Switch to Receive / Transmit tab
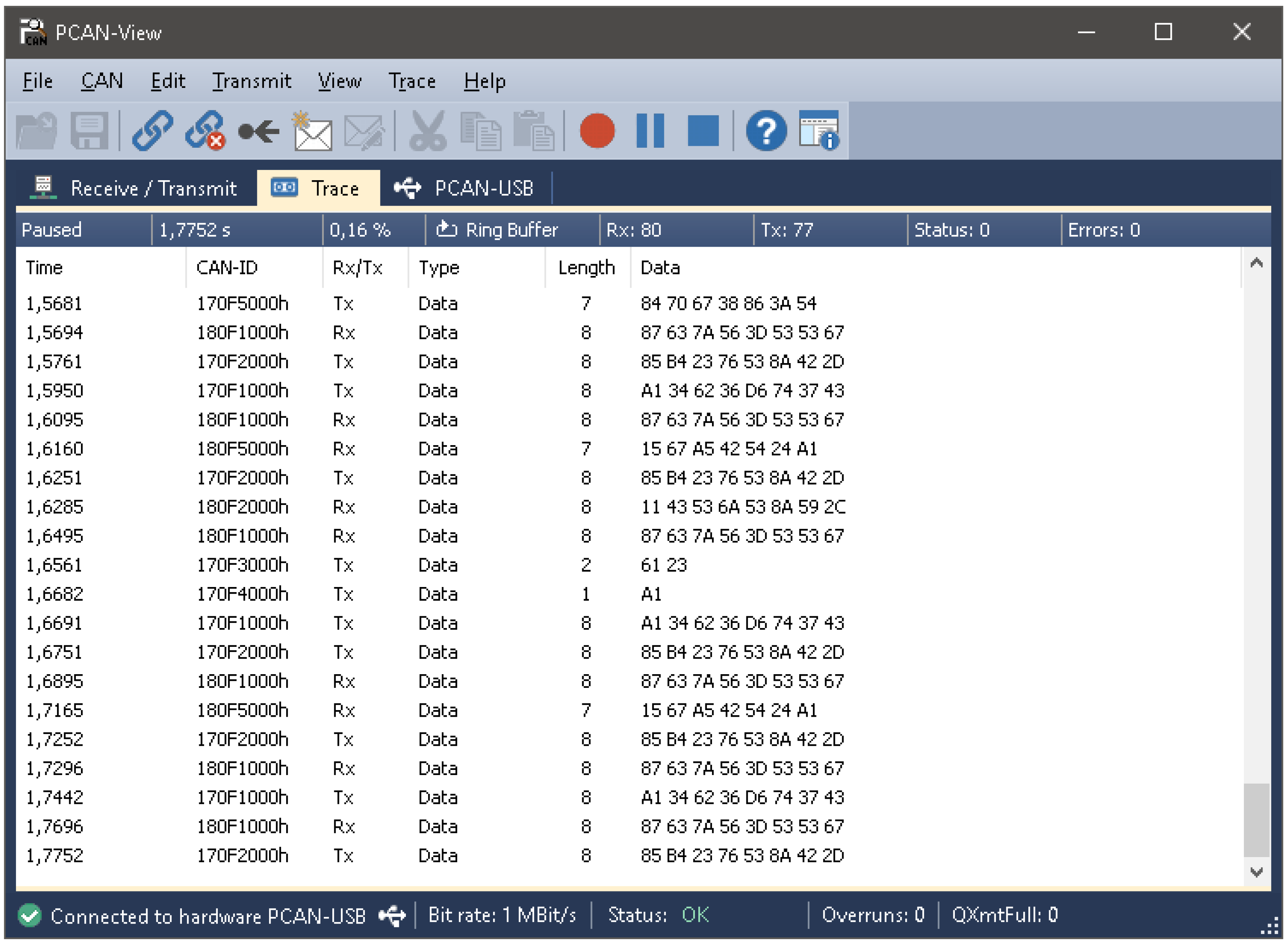The width and height of the screenshot is (1288, 945). (x=135, y=188)
